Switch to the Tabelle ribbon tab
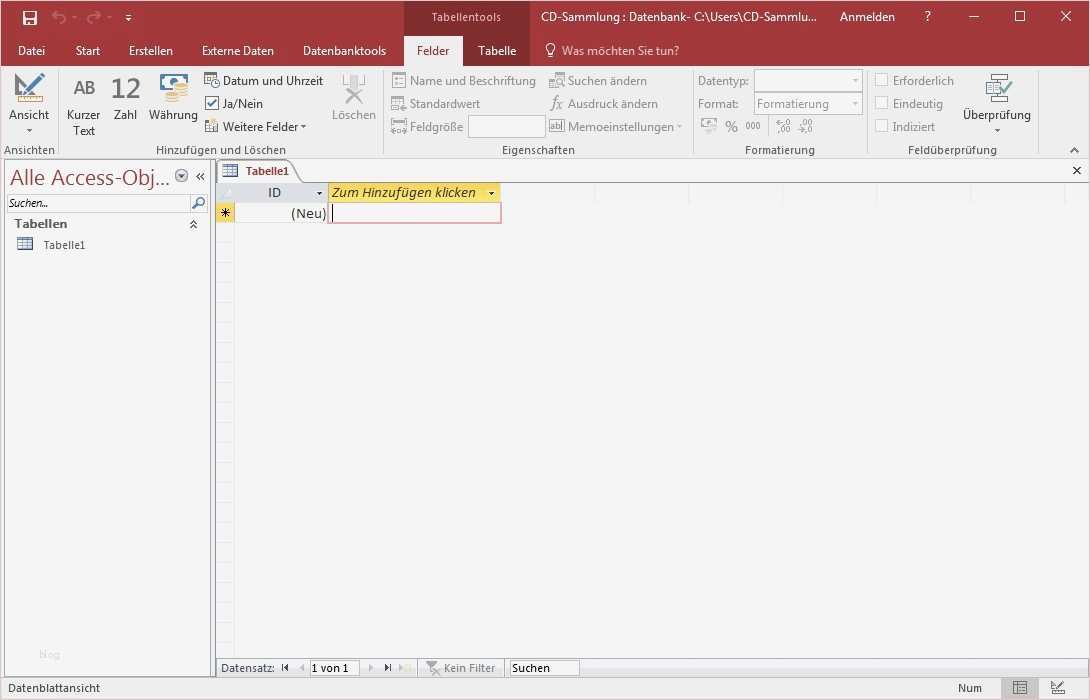 (x=497, y=50)
